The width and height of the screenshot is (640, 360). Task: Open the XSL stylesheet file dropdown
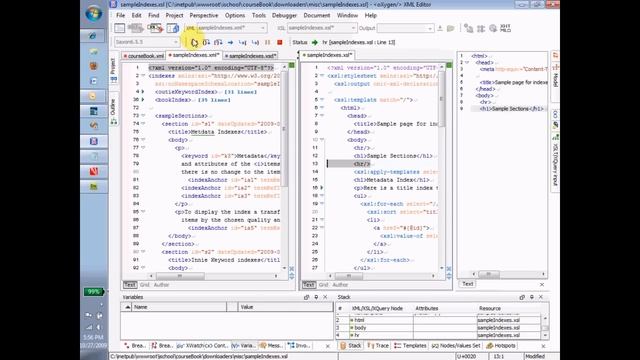pyautogui.click(x=353, y=28)
